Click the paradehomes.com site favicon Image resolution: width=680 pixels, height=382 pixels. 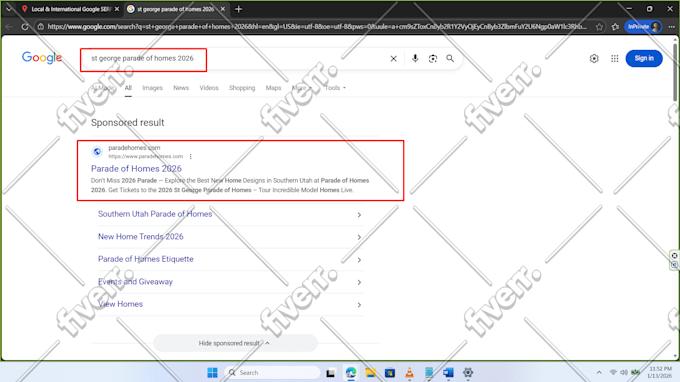[97, 152]
